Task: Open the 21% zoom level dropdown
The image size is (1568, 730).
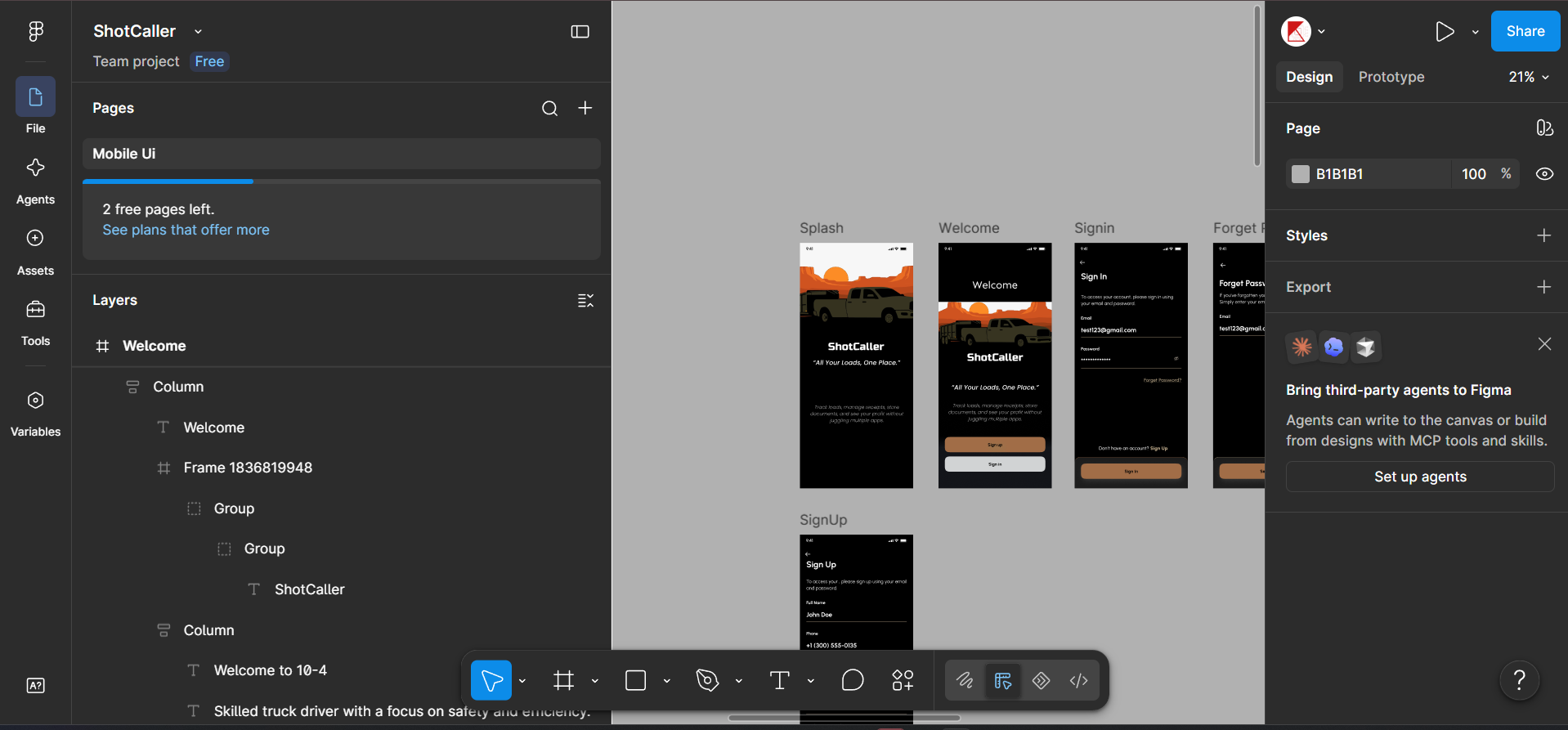Action: pos(1529,77)
